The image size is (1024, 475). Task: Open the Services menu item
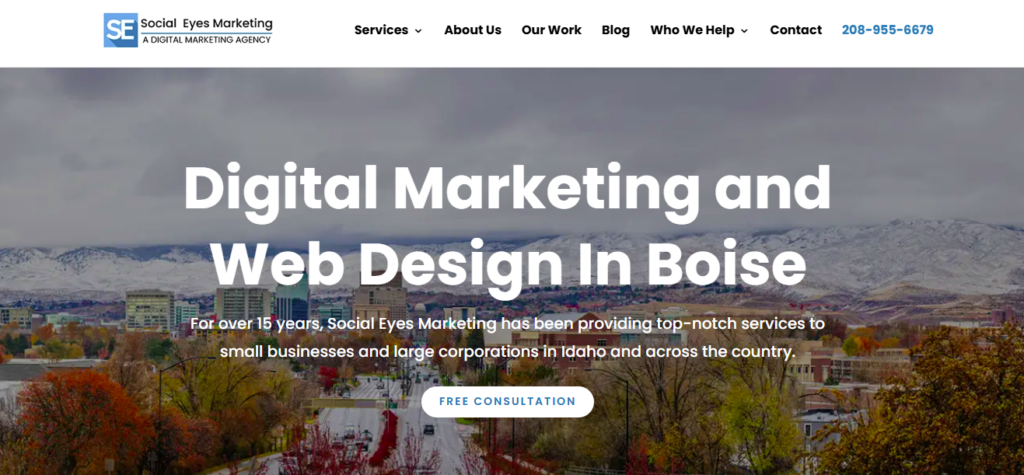(381, 30)
